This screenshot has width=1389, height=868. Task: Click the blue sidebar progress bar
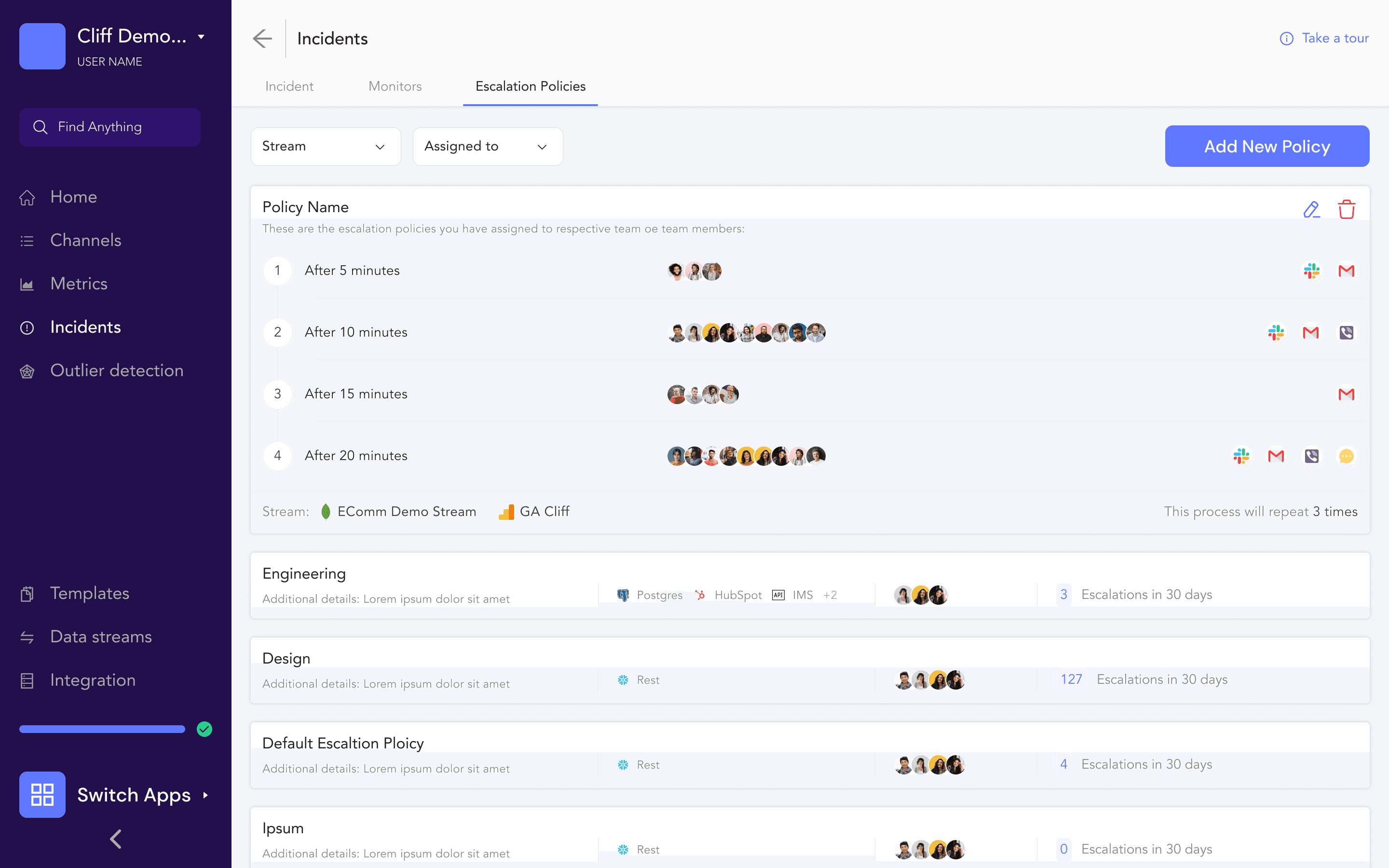coord(102,729)
